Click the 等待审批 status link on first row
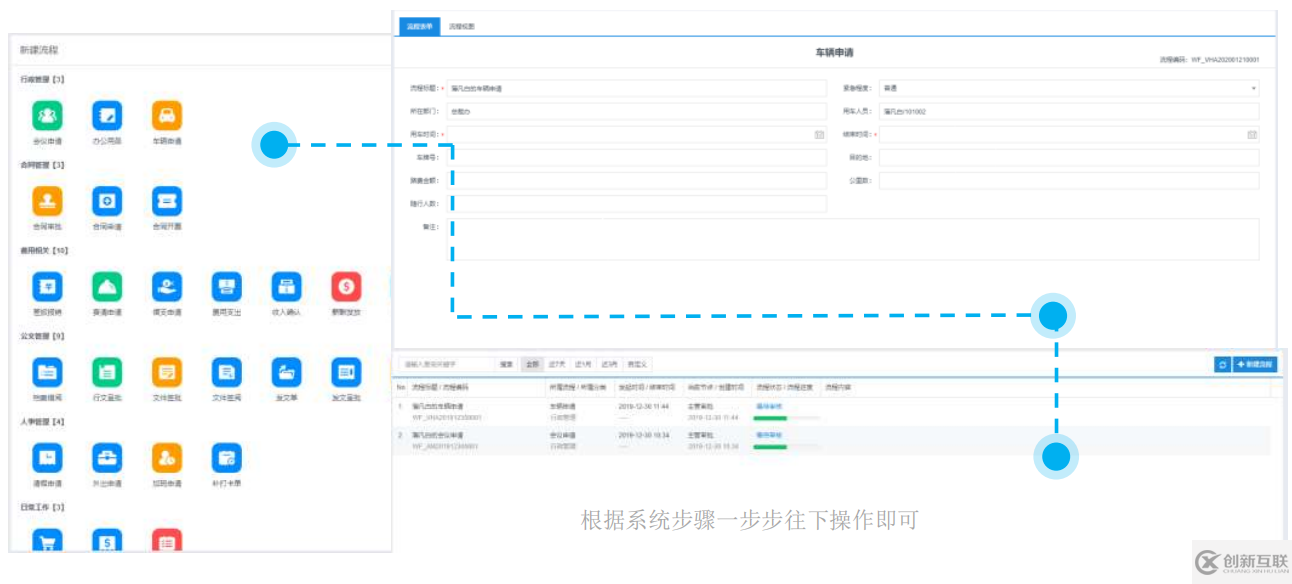Screen dimensions: 1292x584 pos(771,407)
